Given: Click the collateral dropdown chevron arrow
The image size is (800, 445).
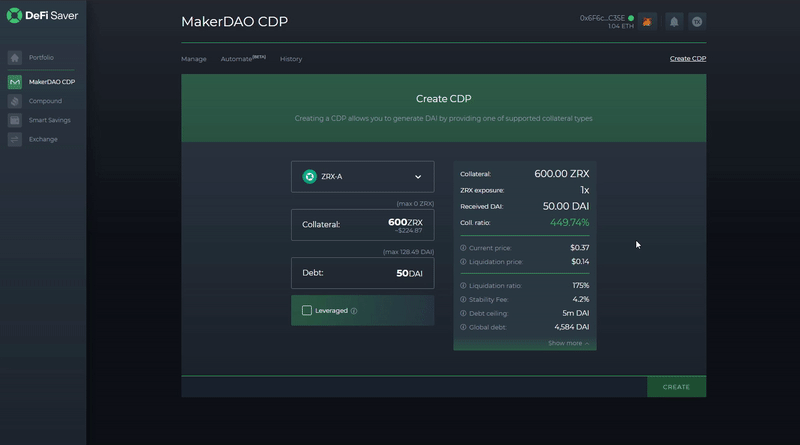Looking at the screenshot, I should click(x=418, y=177).
